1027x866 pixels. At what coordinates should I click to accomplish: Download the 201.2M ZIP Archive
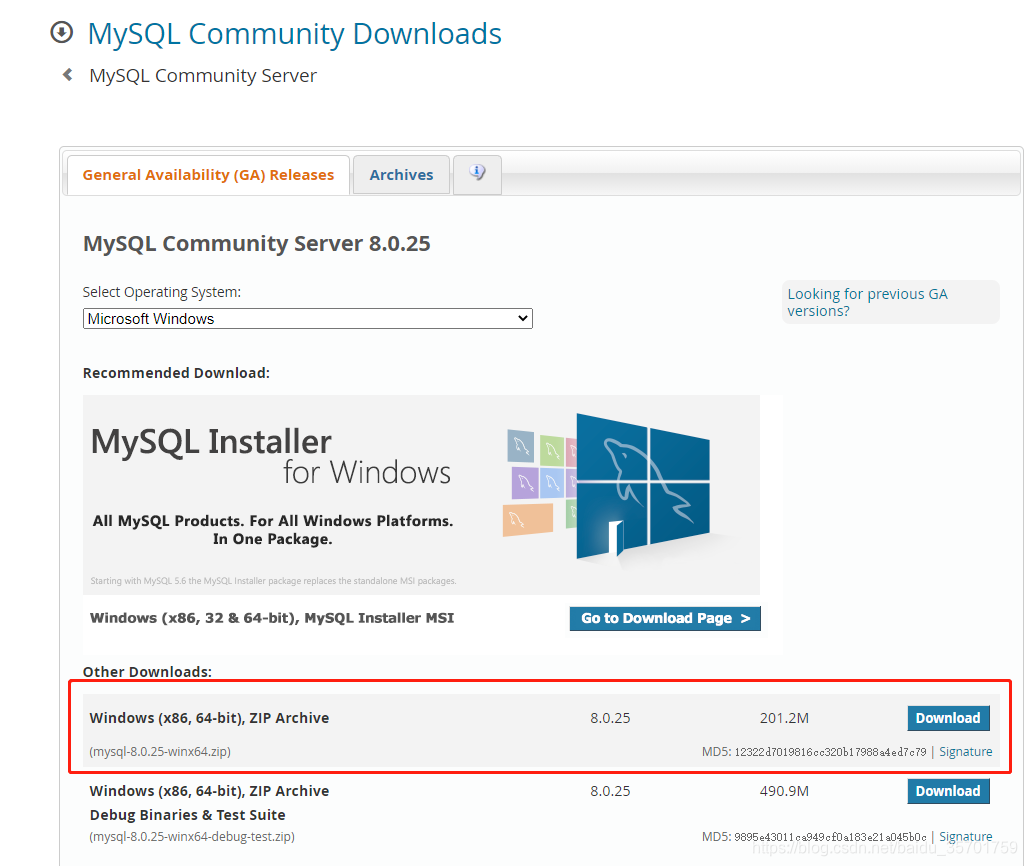click(x=948, y=718)
